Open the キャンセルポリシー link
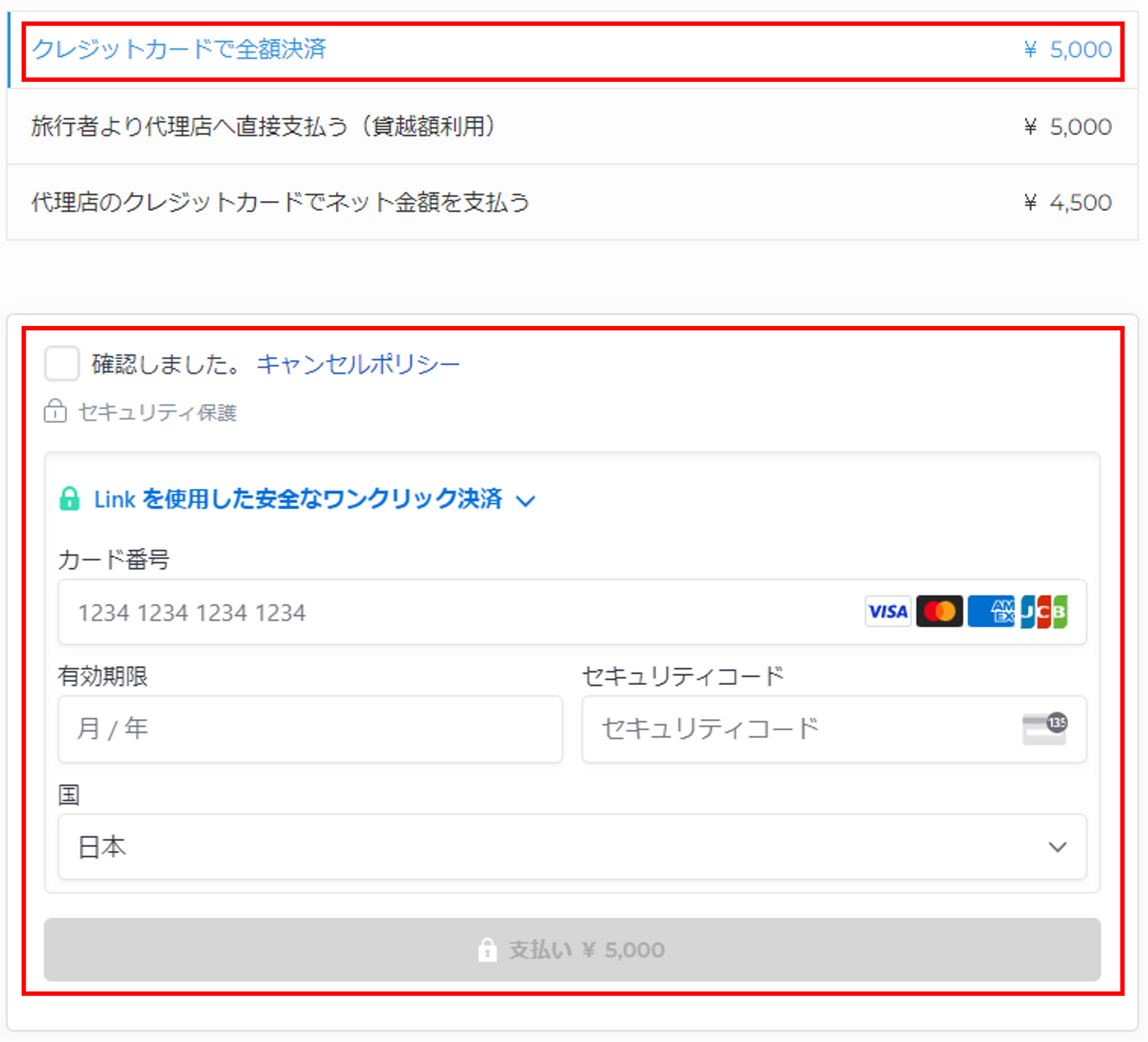Viewport: 1148px width, 1042px height. point(358,364)
